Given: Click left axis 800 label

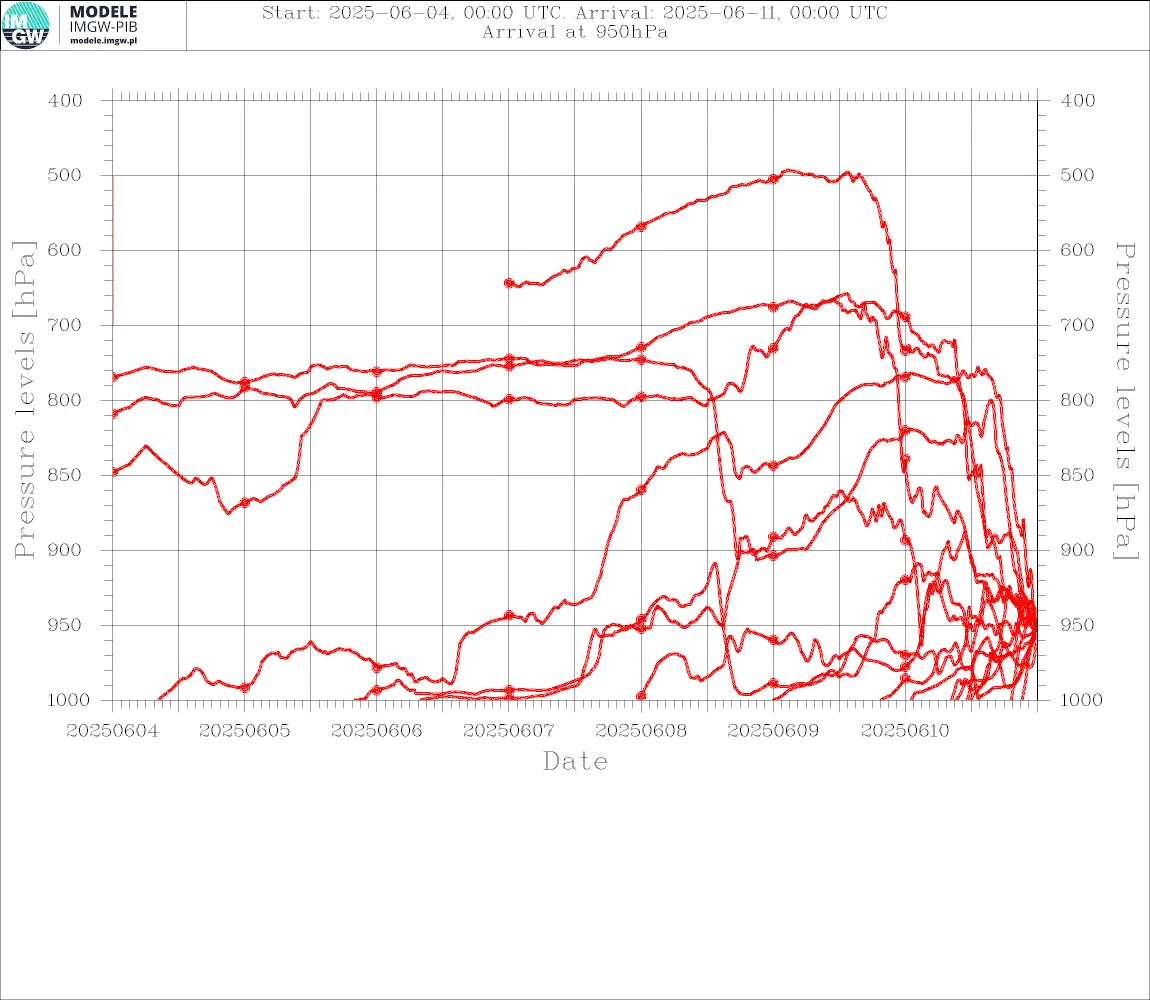Looking at the screenshot, I should point(65,401).
